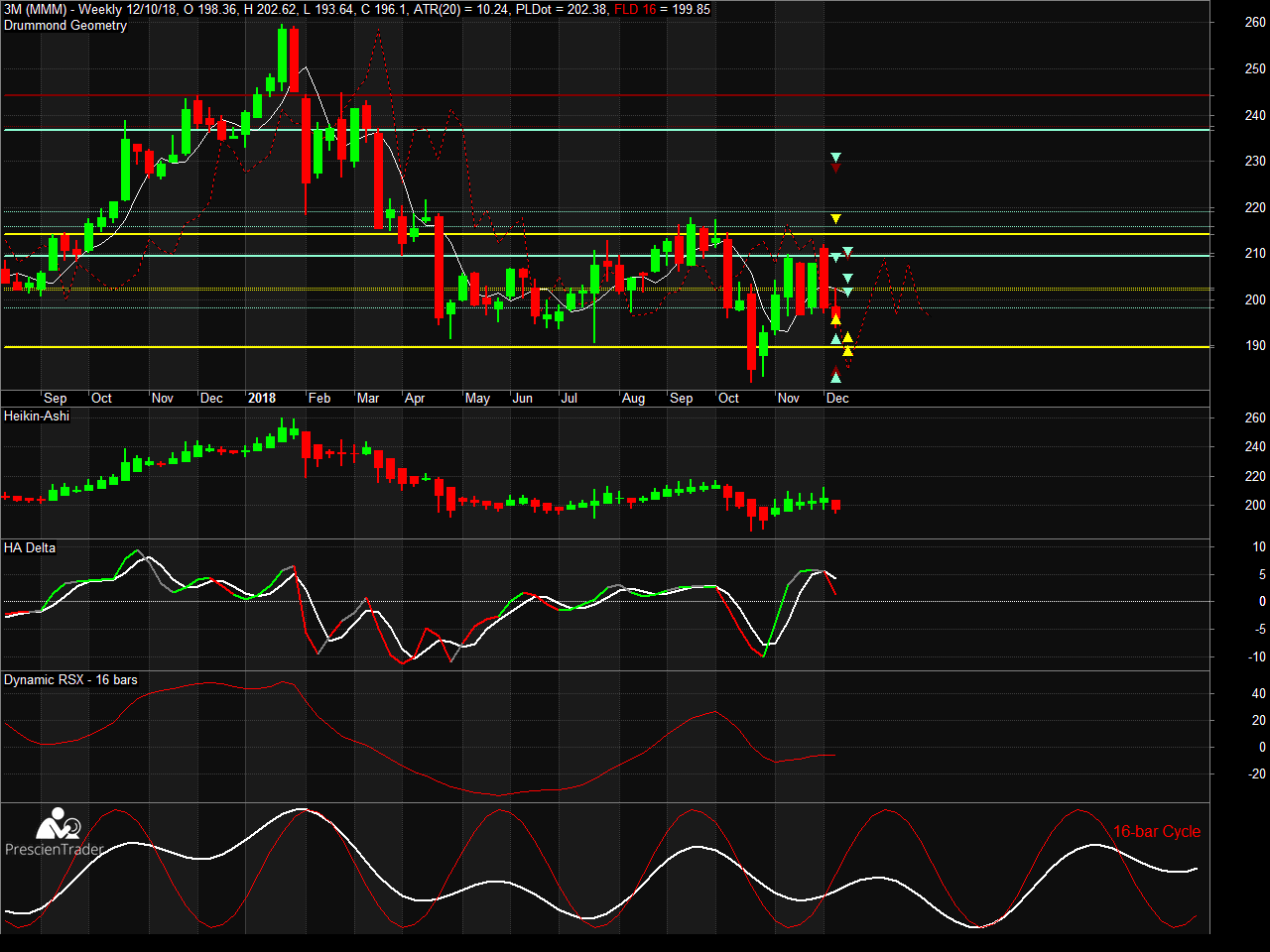Click the 'Drummond Geometry' panel label
Screen dimensions: 1270x952
[x=65, y=26]
